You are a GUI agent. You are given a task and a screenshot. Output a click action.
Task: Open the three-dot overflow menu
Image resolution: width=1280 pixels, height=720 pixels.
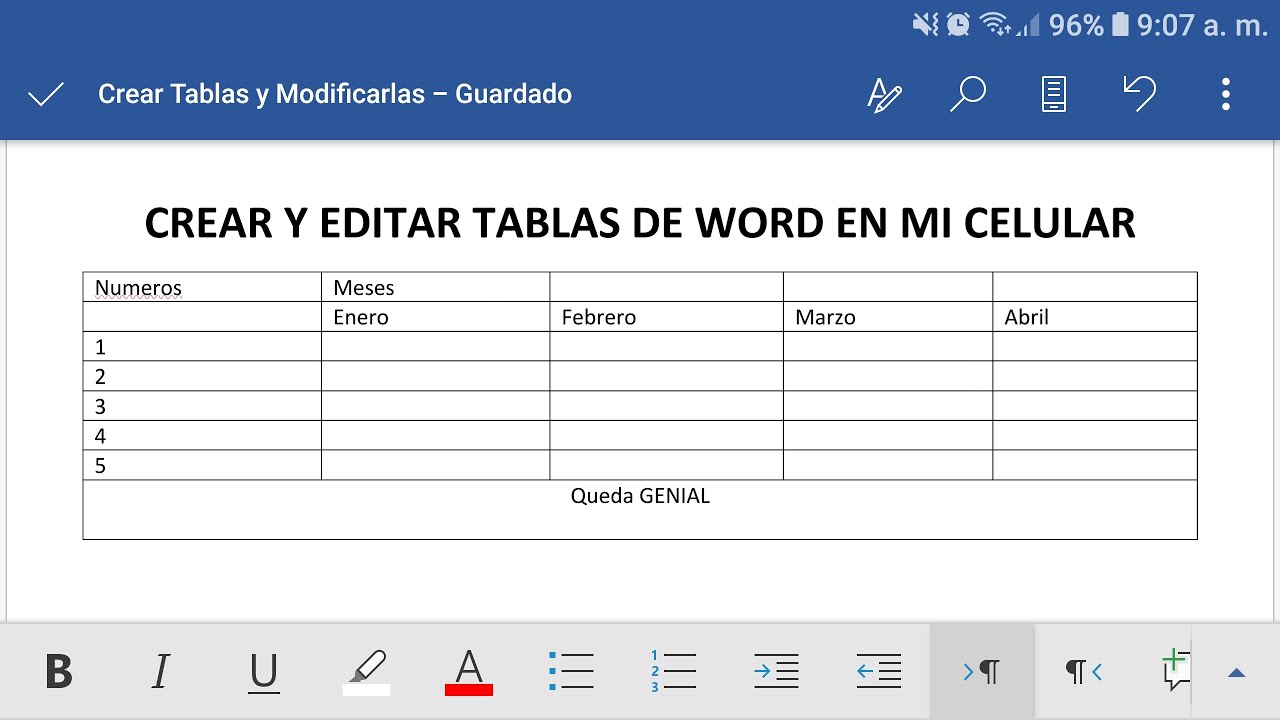(x=1226, y=94)
